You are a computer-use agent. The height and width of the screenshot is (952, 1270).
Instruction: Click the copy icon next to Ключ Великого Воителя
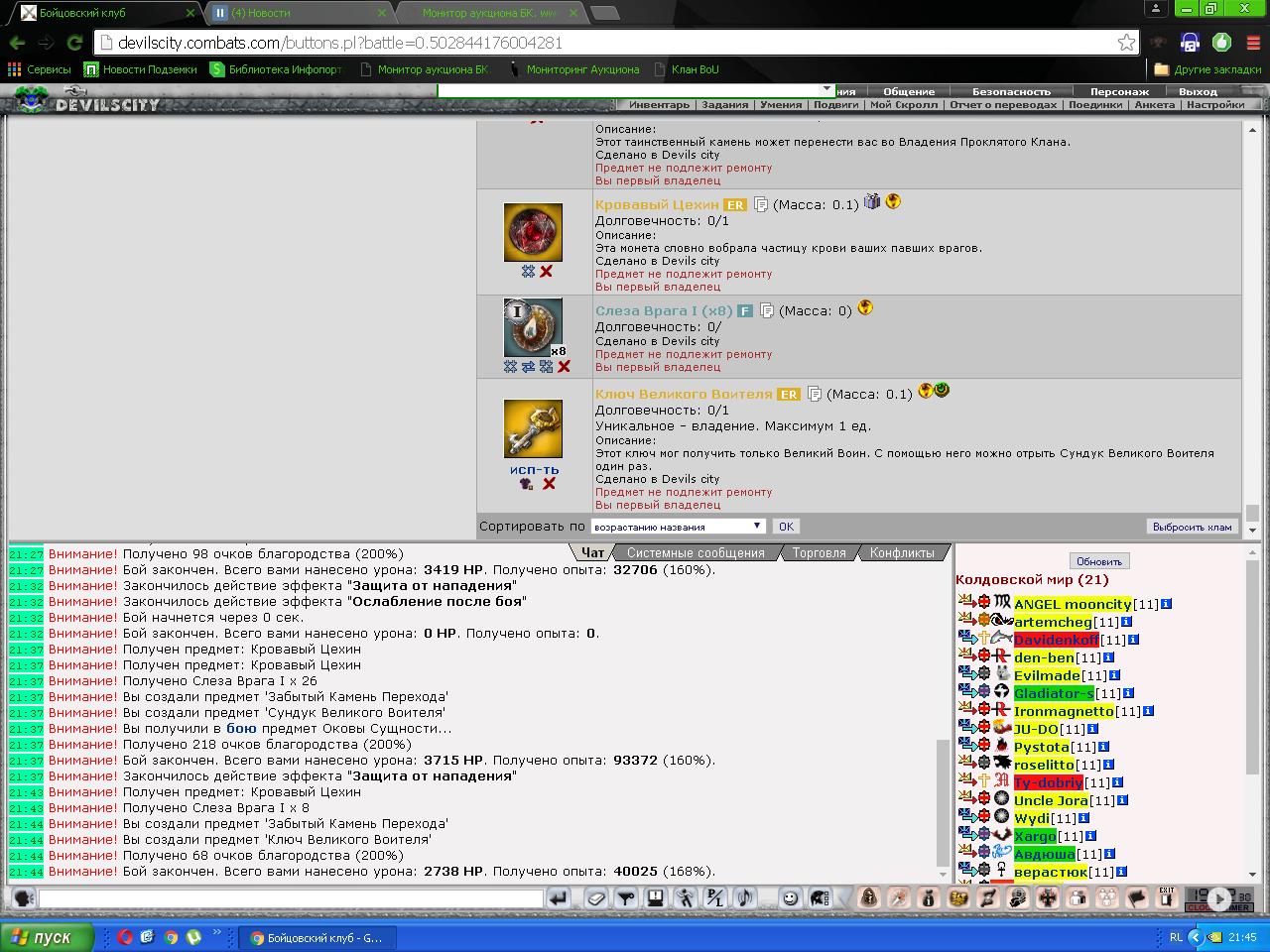point(814,394)
